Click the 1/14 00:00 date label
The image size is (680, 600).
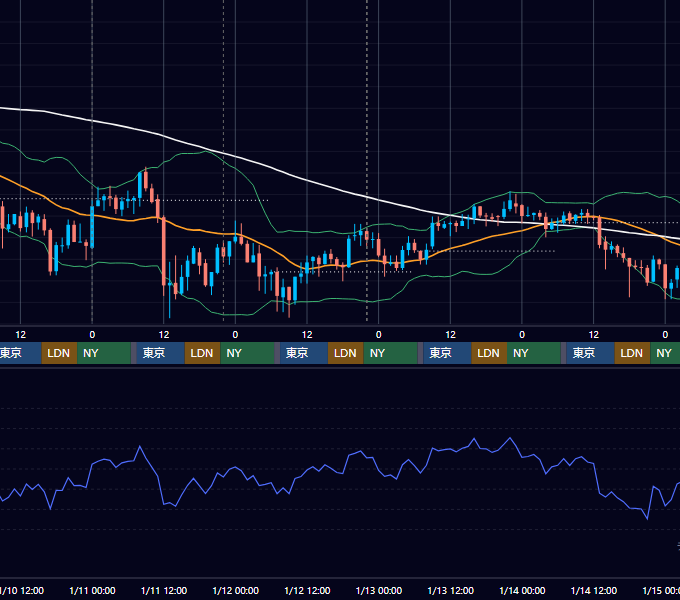tap(522, 590)
